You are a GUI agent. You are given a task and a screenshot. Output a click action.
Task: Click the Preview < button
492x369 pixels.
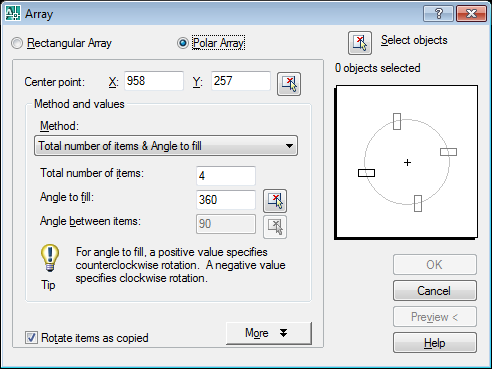(435, 317)
